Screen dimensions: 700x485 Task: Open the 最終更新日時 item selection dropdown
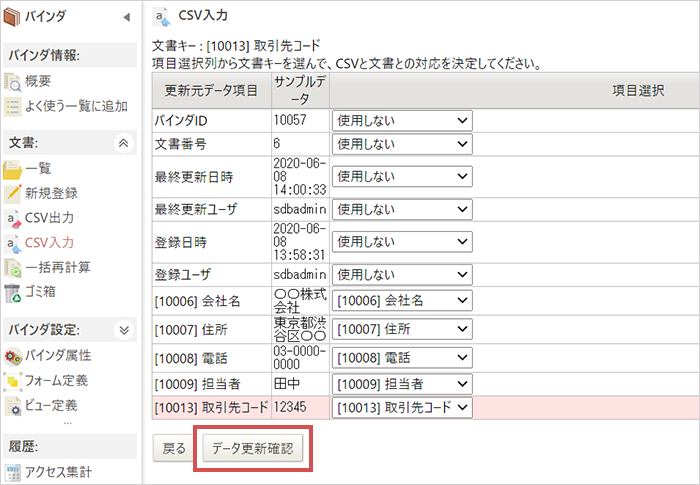click(402, 177)
